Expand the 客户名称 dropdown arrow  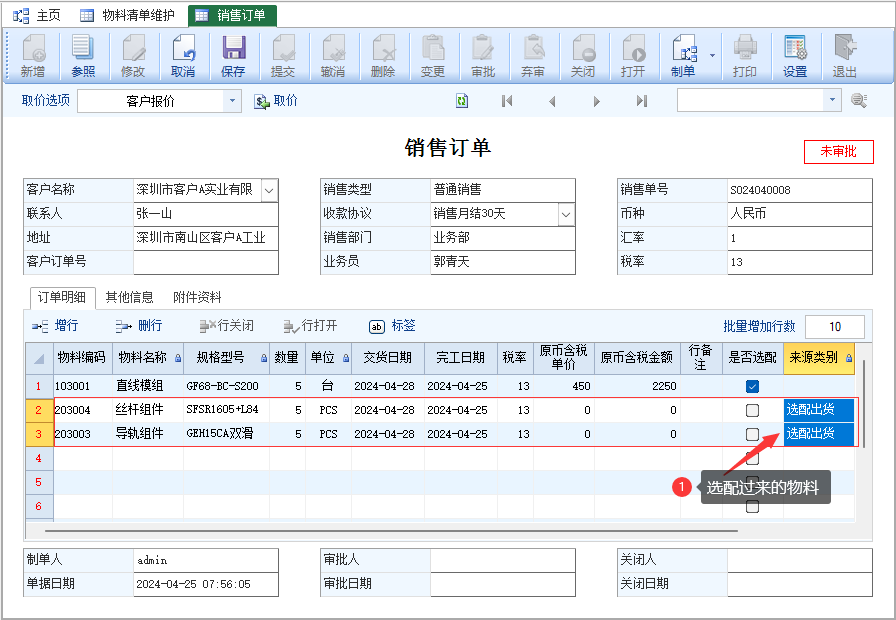point(269,190)
